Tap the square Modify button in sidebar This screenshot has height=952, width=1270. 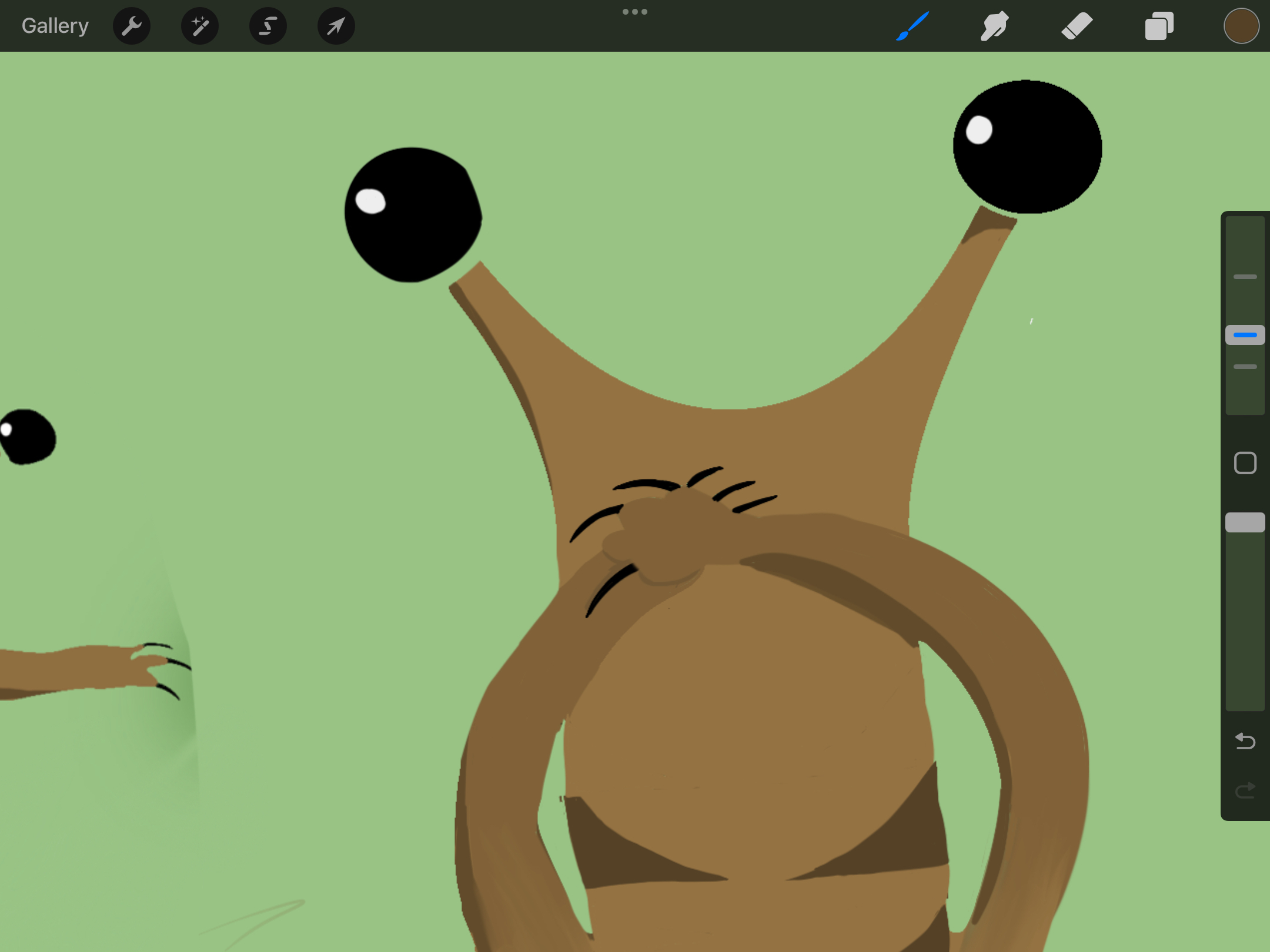pyautogui.click(x=1245, y=463)
